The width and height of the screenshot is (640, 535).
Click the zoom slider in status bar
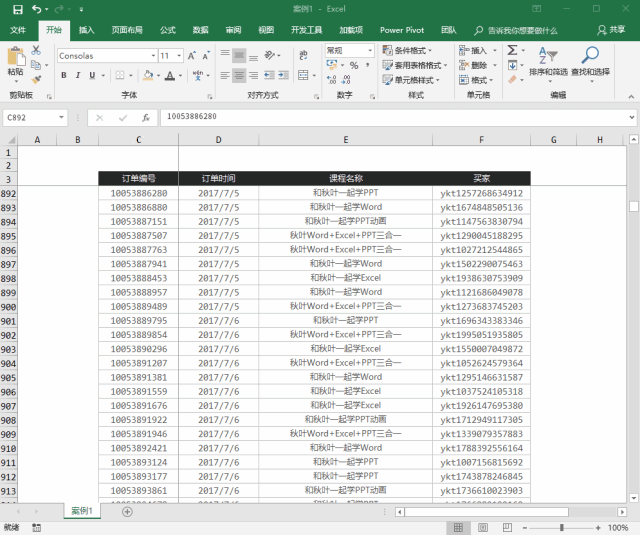click(562, 528)
